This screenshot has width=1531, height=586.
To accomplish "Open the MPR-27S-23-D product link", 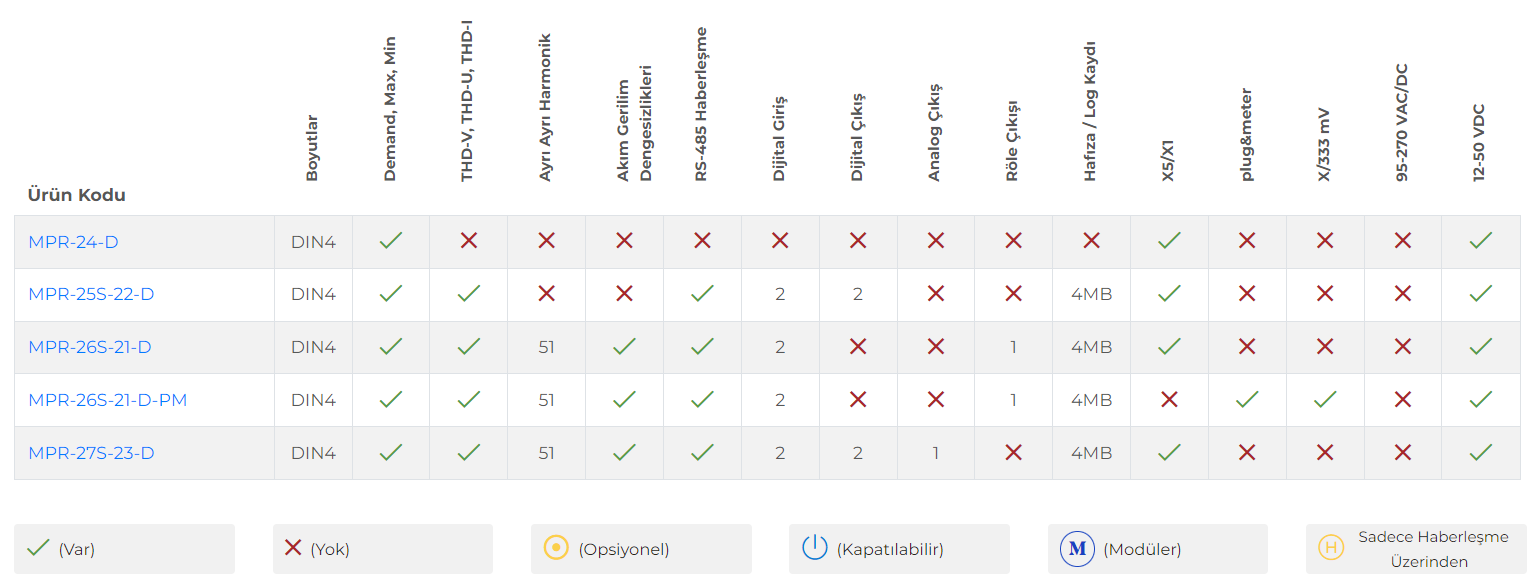I will 91,454.
